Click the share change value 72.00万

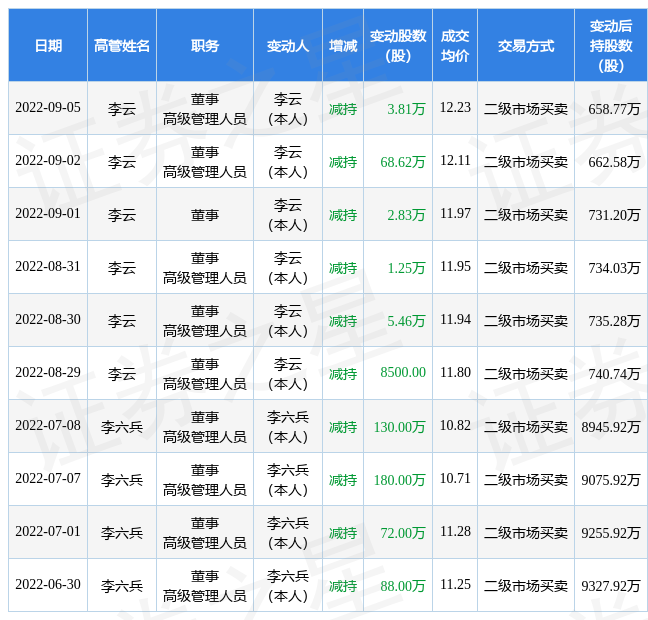403,533
